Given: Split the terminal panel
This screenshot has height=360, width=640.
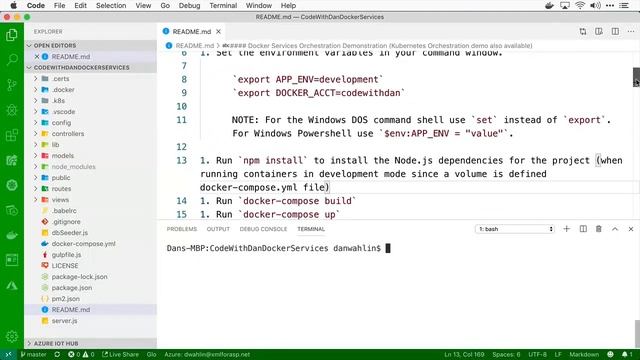Looking at the screenshot, I should pos(583,229).
